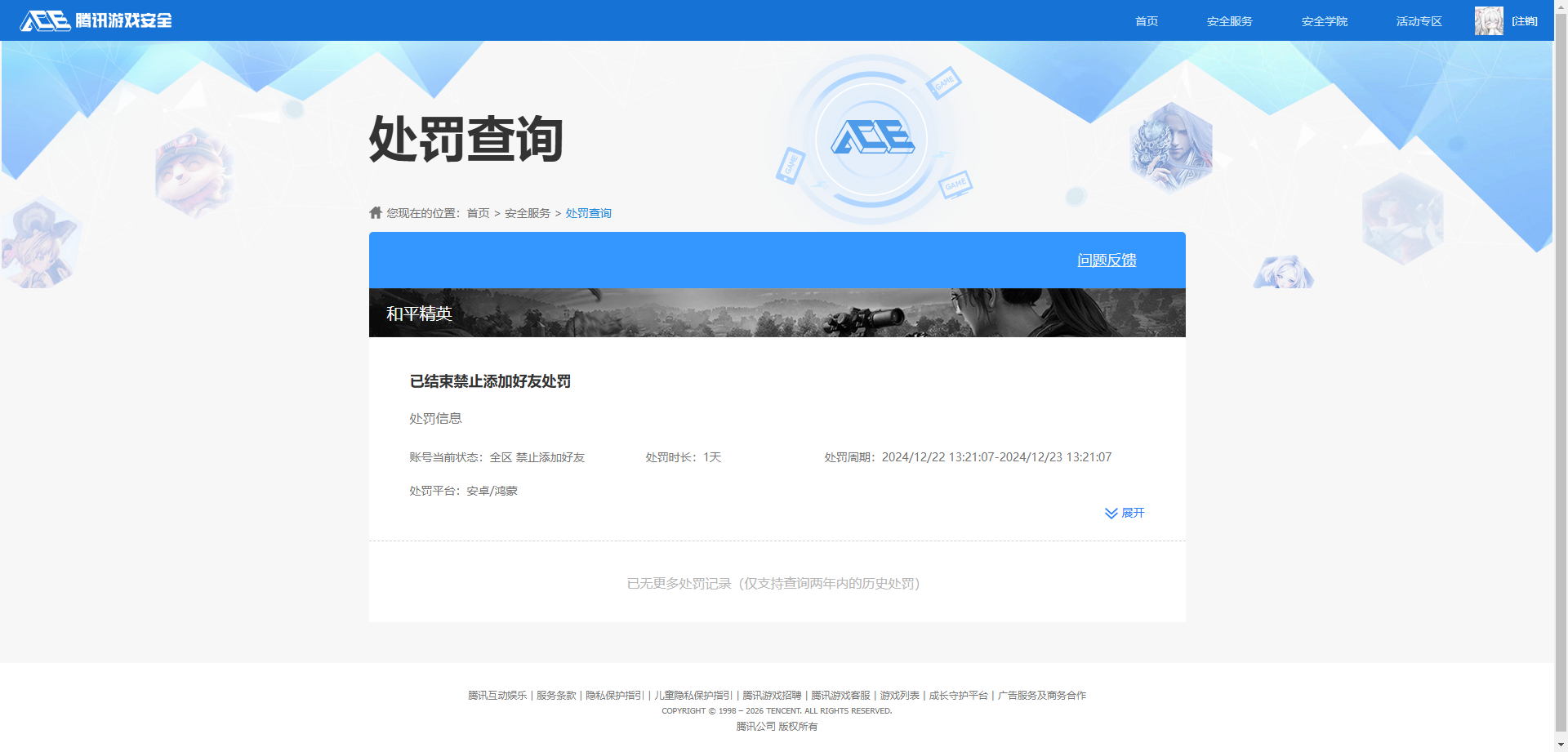
Task: Click the user avatar in the top bar
Action: click(1488, 20)
